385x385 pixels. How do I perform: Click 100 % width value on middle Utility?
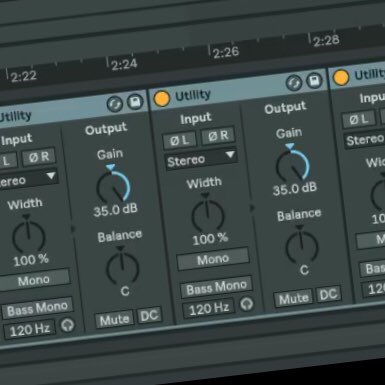(x=210, y=239)
